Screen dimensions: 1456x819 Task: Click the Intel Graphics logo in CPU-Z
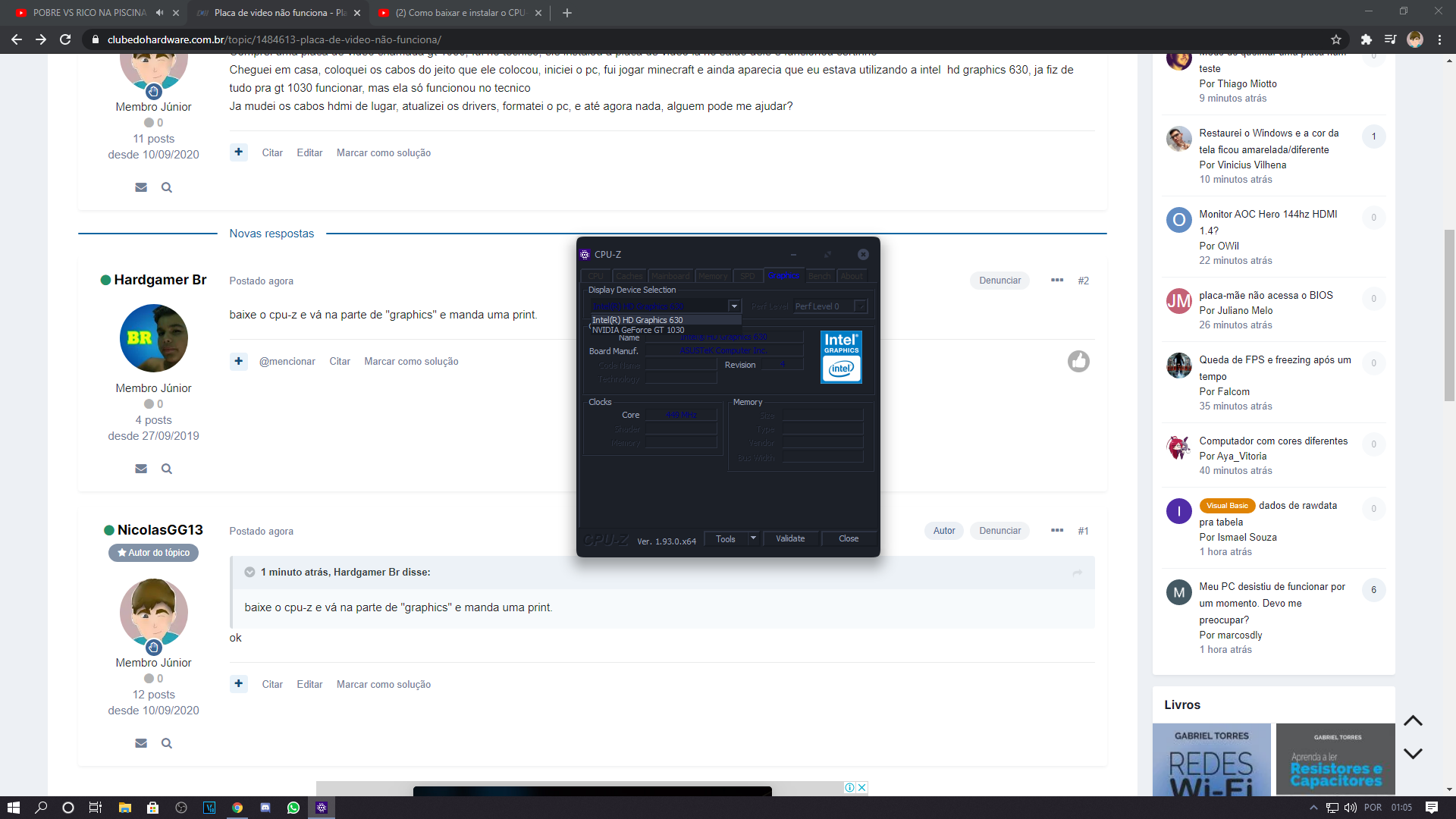pos(841,356)
